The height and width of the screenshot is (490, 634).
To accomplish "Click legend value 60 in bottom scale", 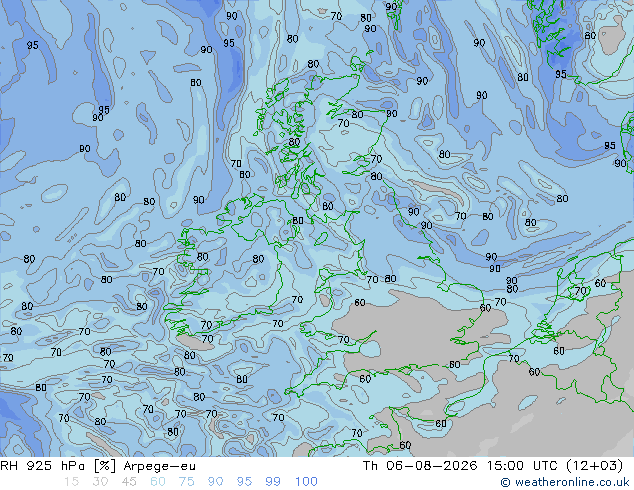I will 158,482.
